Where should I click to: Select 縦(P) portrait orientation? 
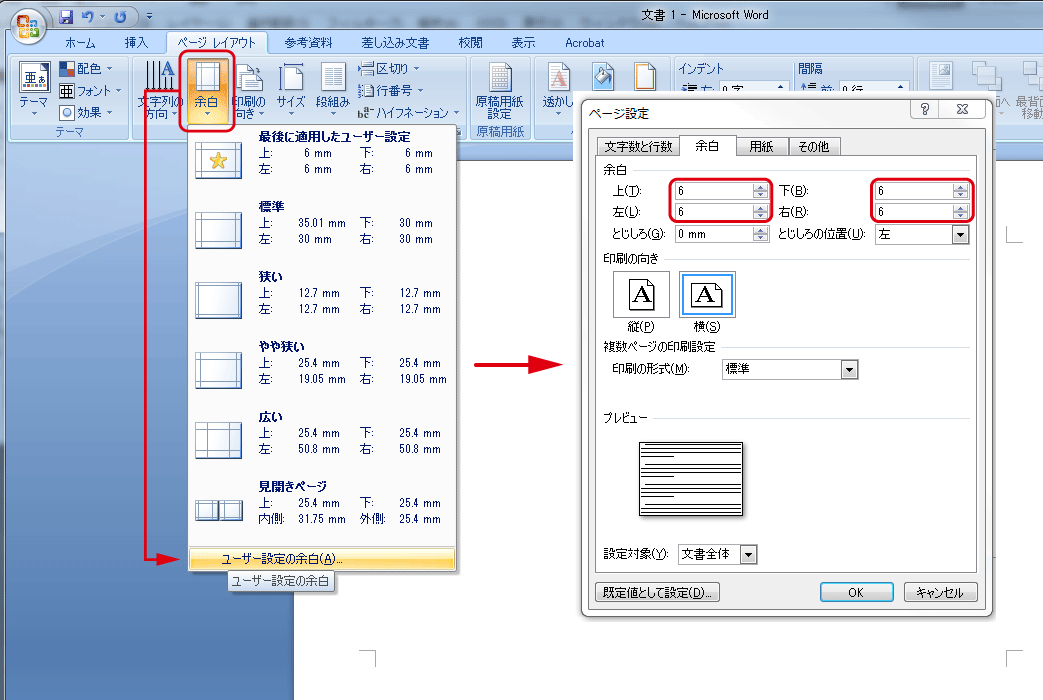pyautogui.click(x=641, y=294)
